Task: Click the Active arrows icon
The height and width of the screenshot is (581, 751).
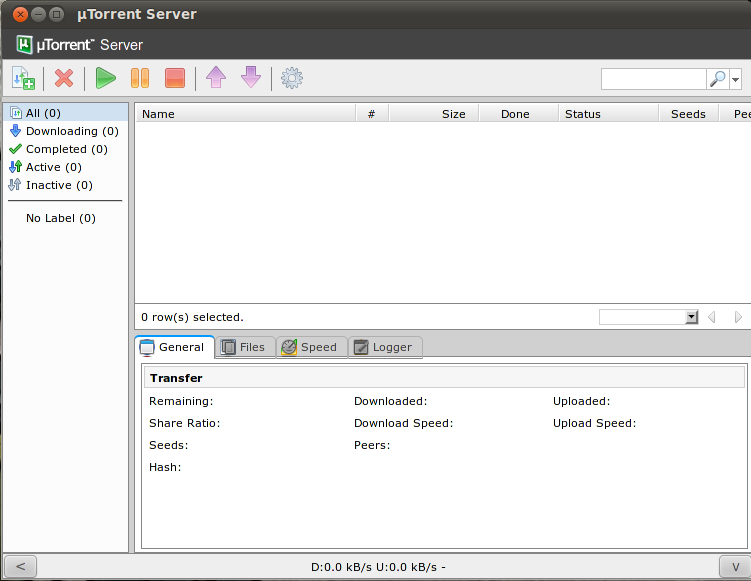Action: click(15, 167)
